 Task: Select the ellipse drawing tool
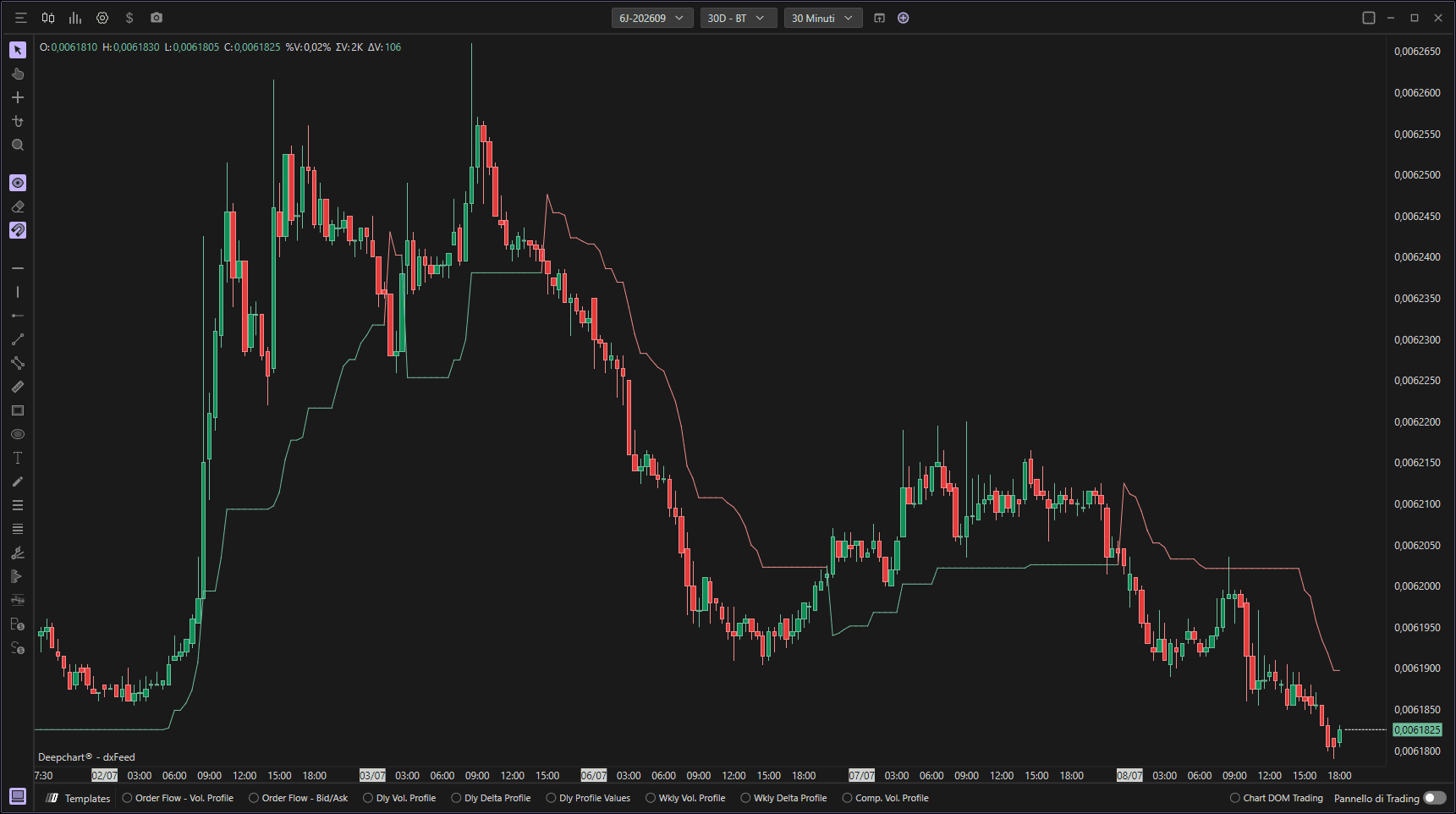tap(18, 434)
